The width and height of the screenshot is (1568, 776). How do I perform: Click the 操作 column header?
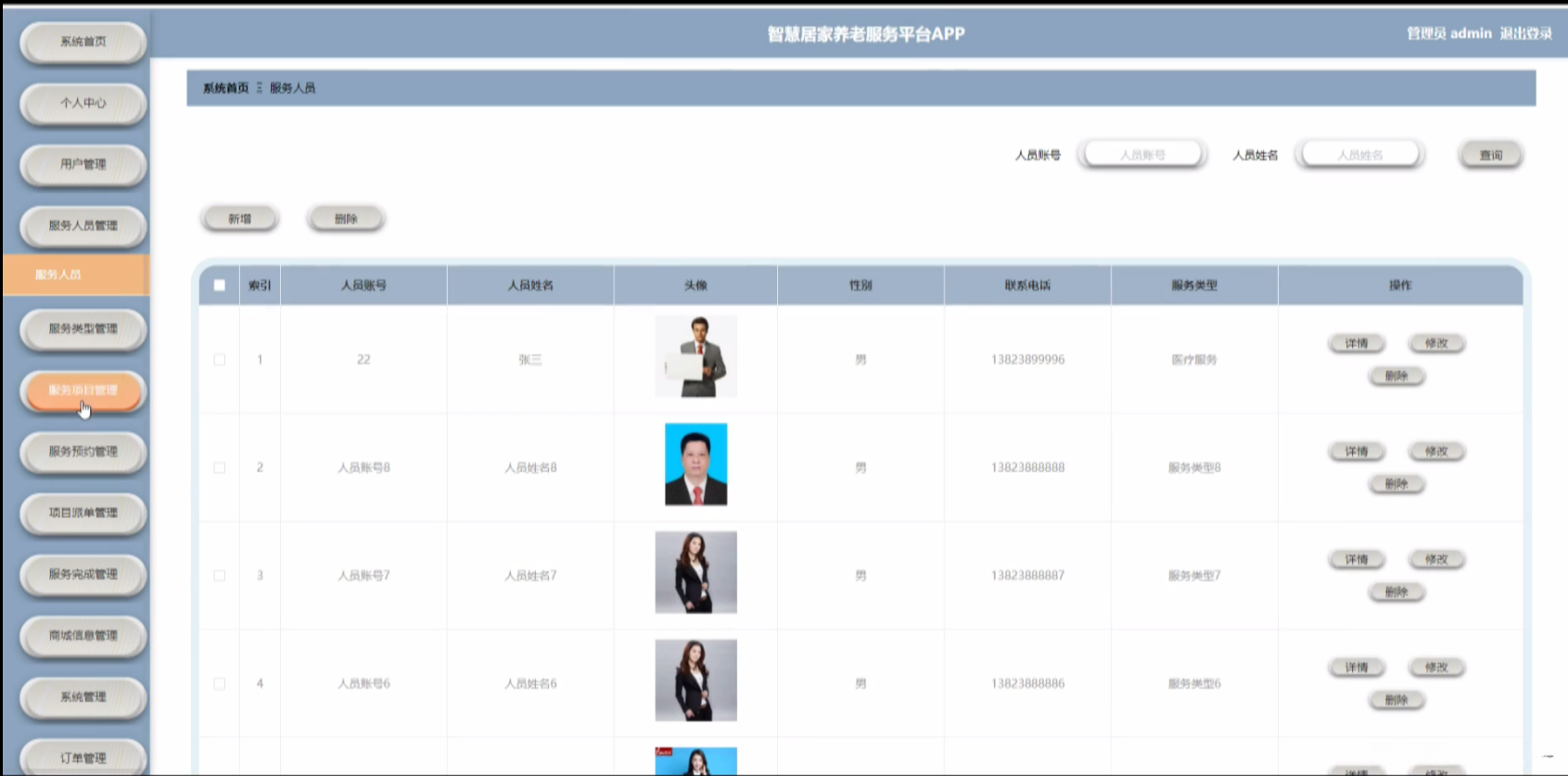1400,286
